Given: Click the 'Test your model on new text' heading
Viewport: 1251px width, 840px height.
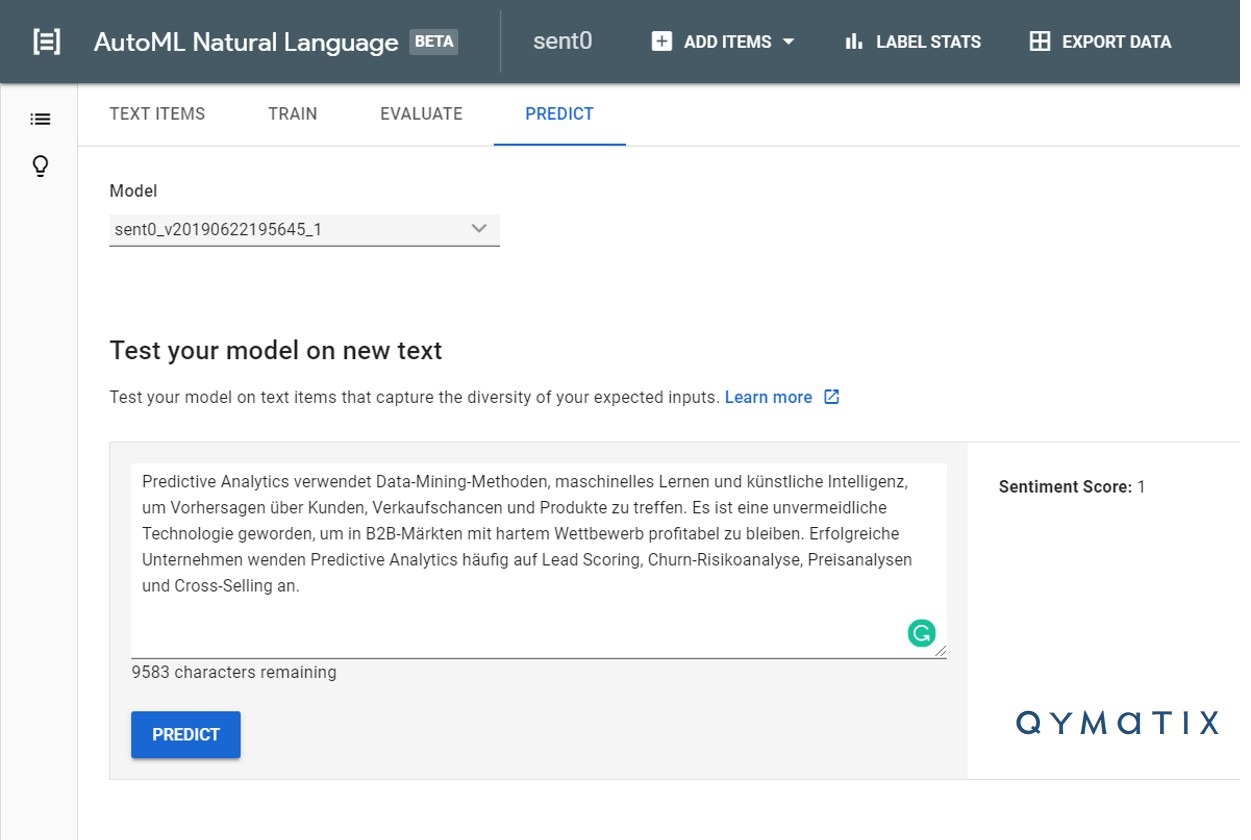Looking at the screenshot, I should [276, 351].
